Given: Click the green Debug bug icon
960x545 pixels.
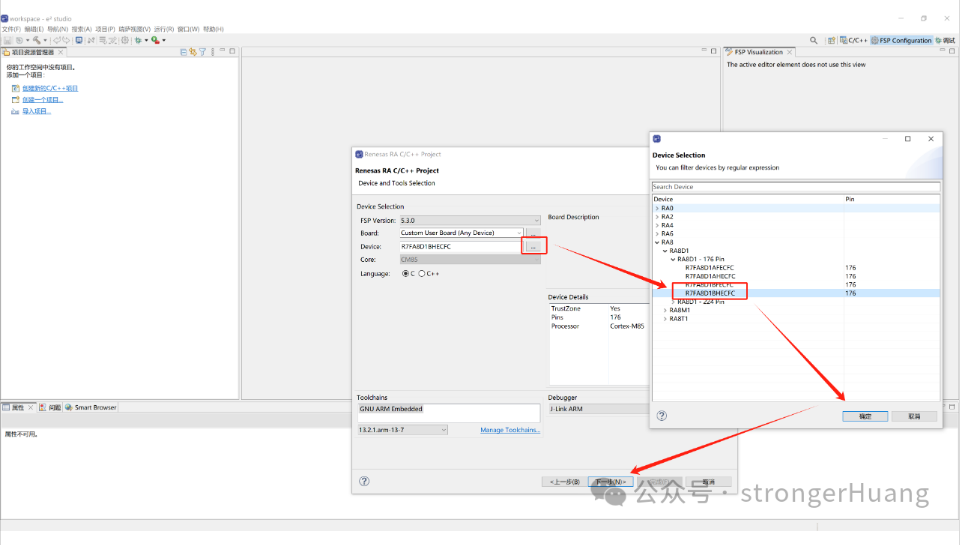Looking at the screenshot, I should coord(138,40).
